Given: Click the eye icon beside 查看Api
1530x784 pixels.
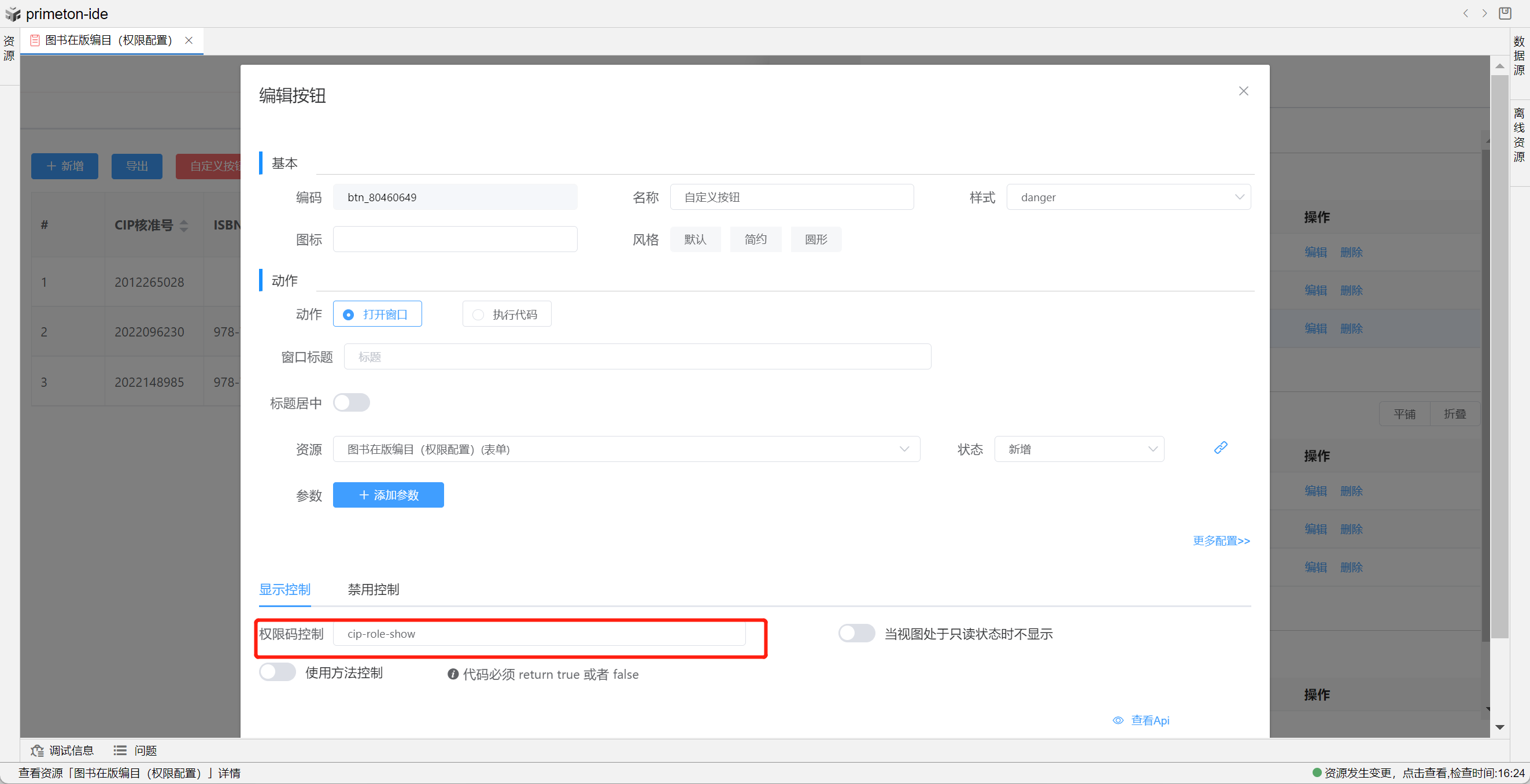Looking at the screenshot, I should [x=1118, y=720].
